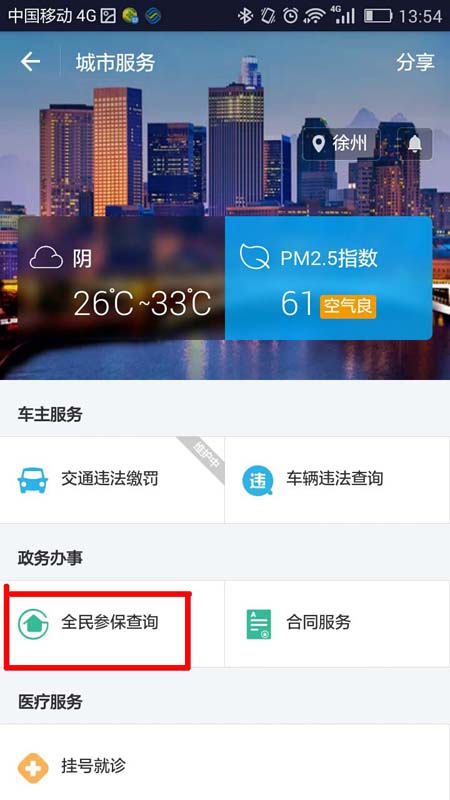Open the 徐州 city selector

tap(341, 144)
